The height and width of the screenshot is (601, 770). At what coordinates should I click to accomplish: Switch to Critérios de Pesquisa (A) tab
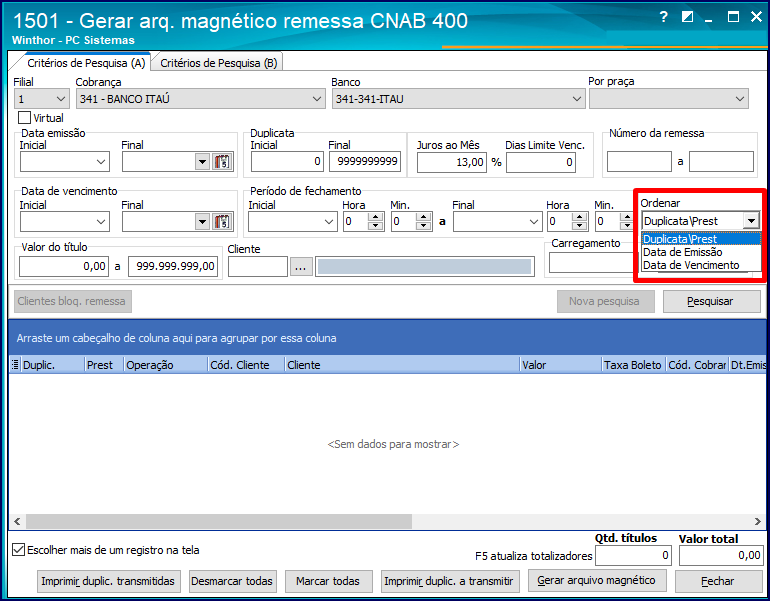(x=86, y=63)
